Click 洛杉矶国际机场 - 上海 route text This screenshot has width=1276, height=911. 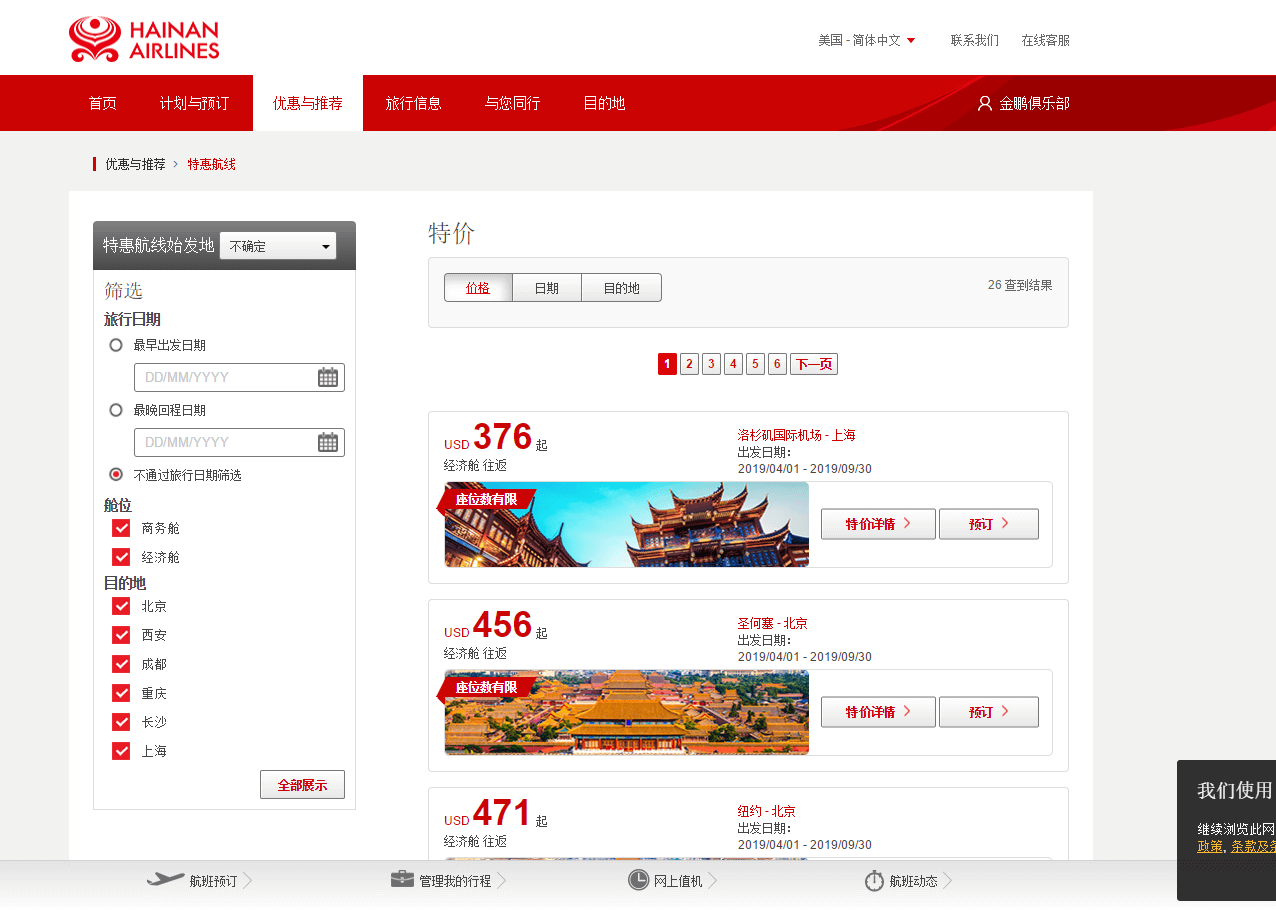point(797,435)
